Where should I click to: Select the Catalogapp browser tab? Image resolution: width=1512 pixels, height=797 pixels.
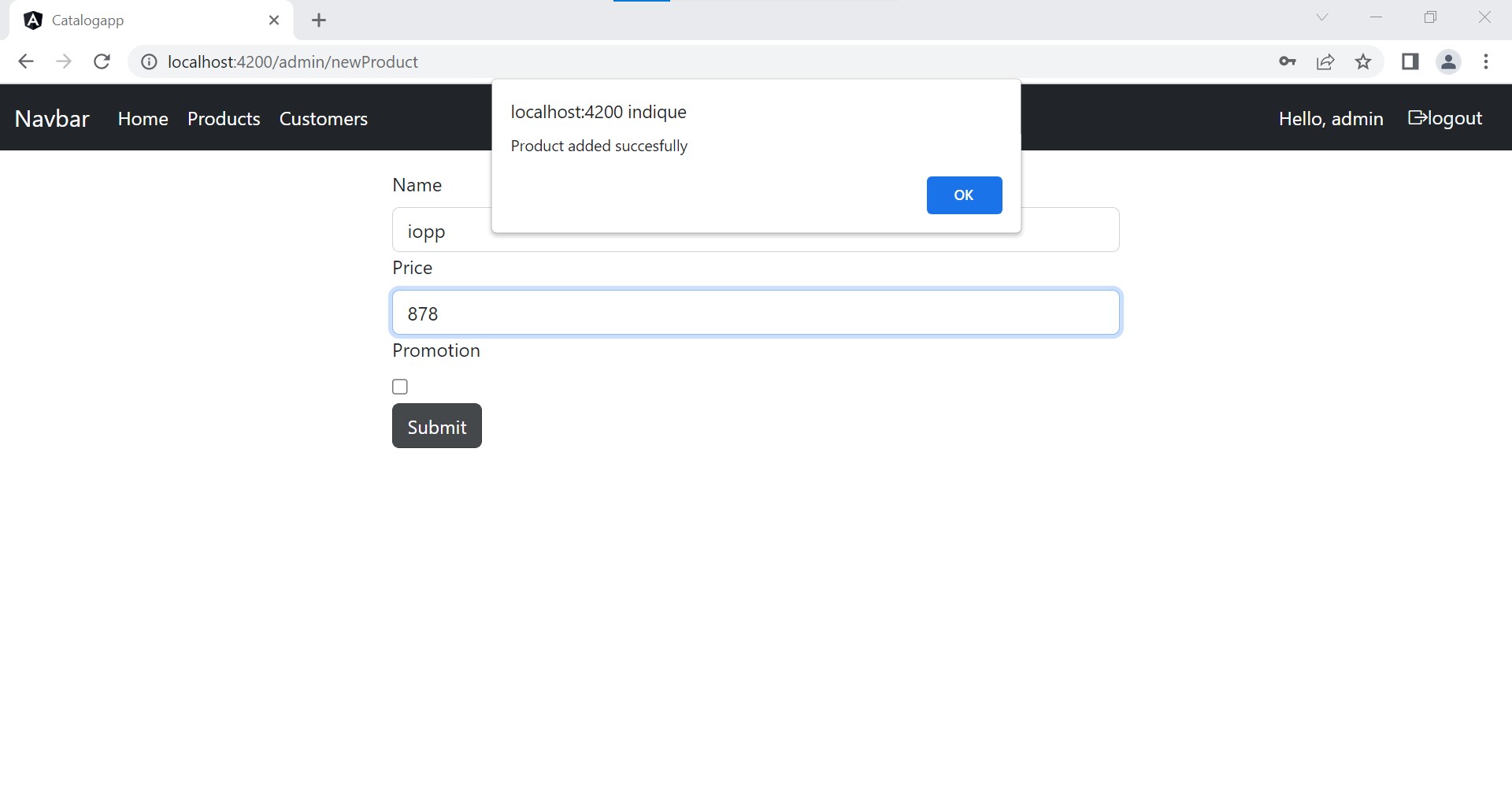pyautogui.click(x=151, y=20)
